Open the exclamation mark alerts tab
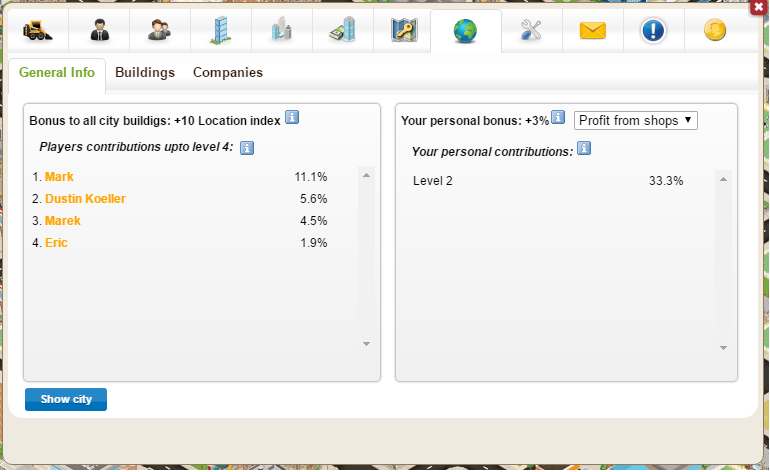770x472 pixels. point(653,31)
